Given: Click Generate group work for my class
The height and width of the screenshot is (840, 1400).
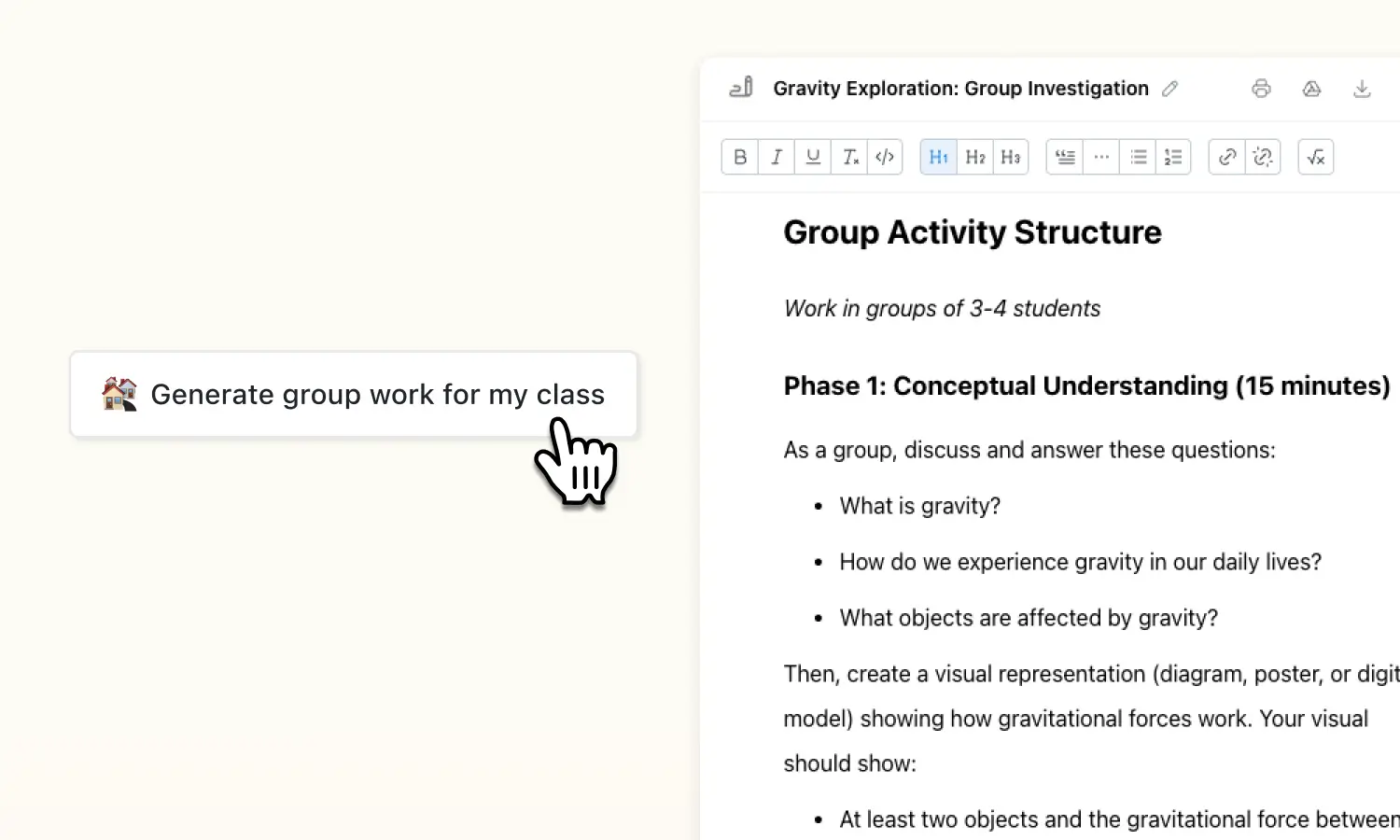Looking at the screenshot, I should point(353,394).
